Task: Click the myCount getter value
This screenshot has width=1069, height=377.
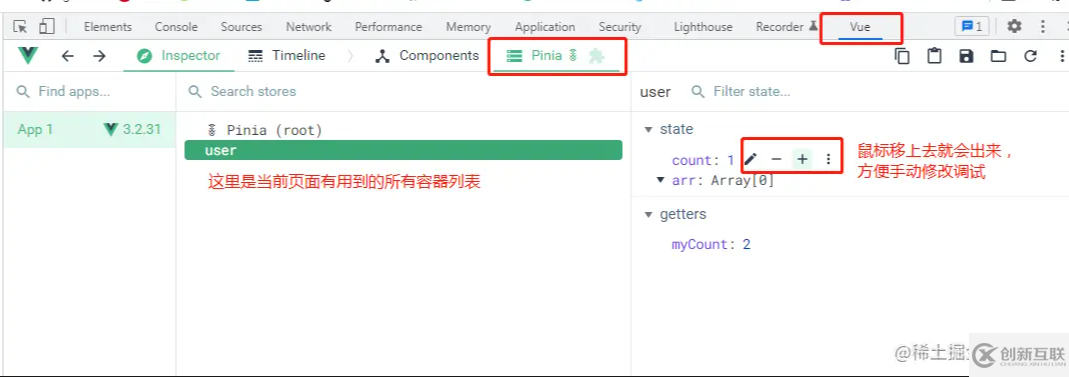Action: [747, 244]
